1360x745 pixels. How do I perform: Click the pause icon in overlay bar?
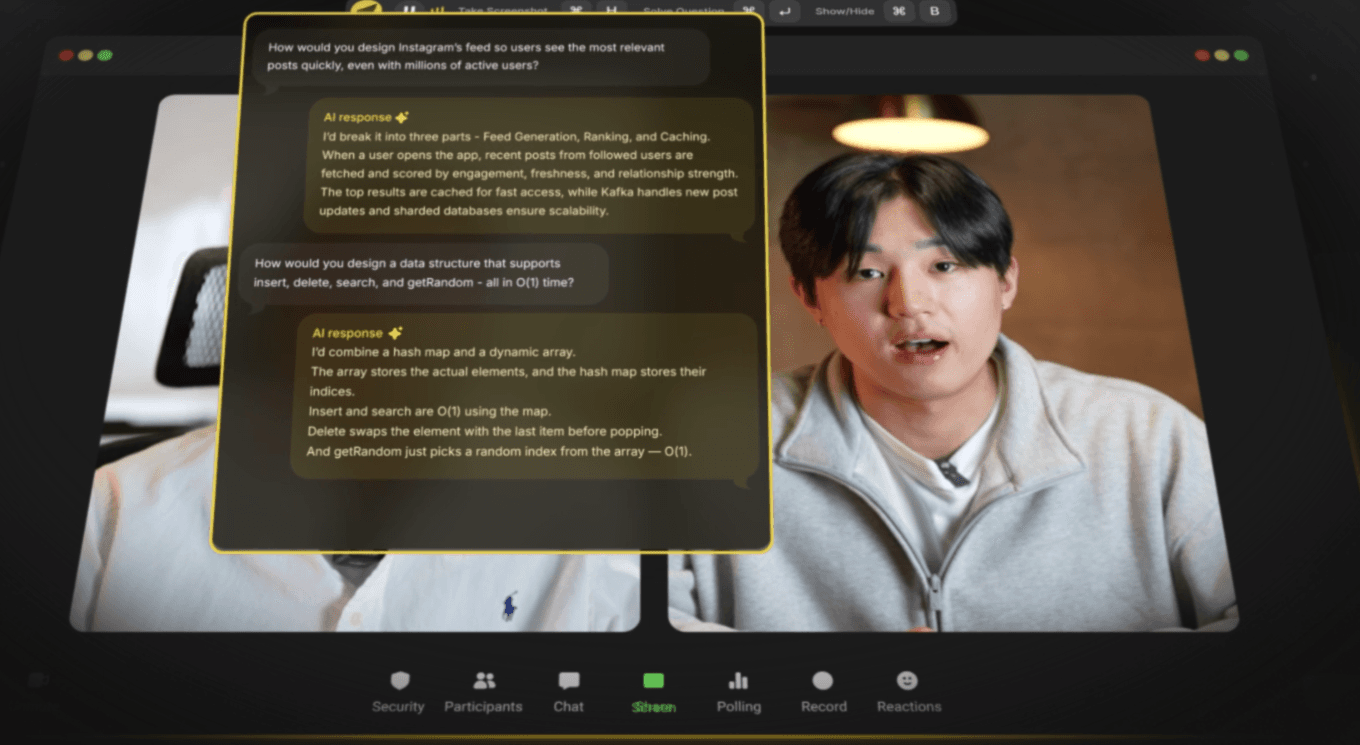click(x=410, y=10)
